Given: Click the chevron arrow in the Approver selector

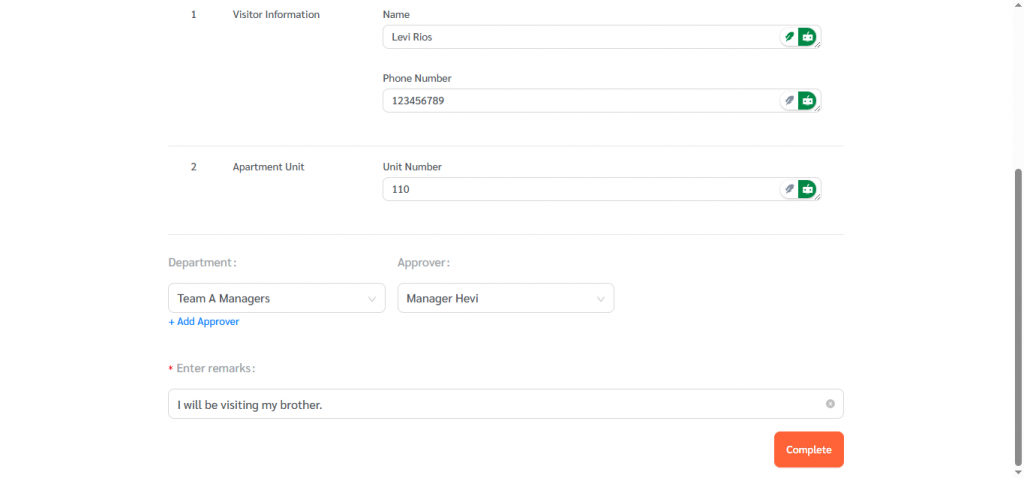Looking at the screenshot, I should [601, 299].
